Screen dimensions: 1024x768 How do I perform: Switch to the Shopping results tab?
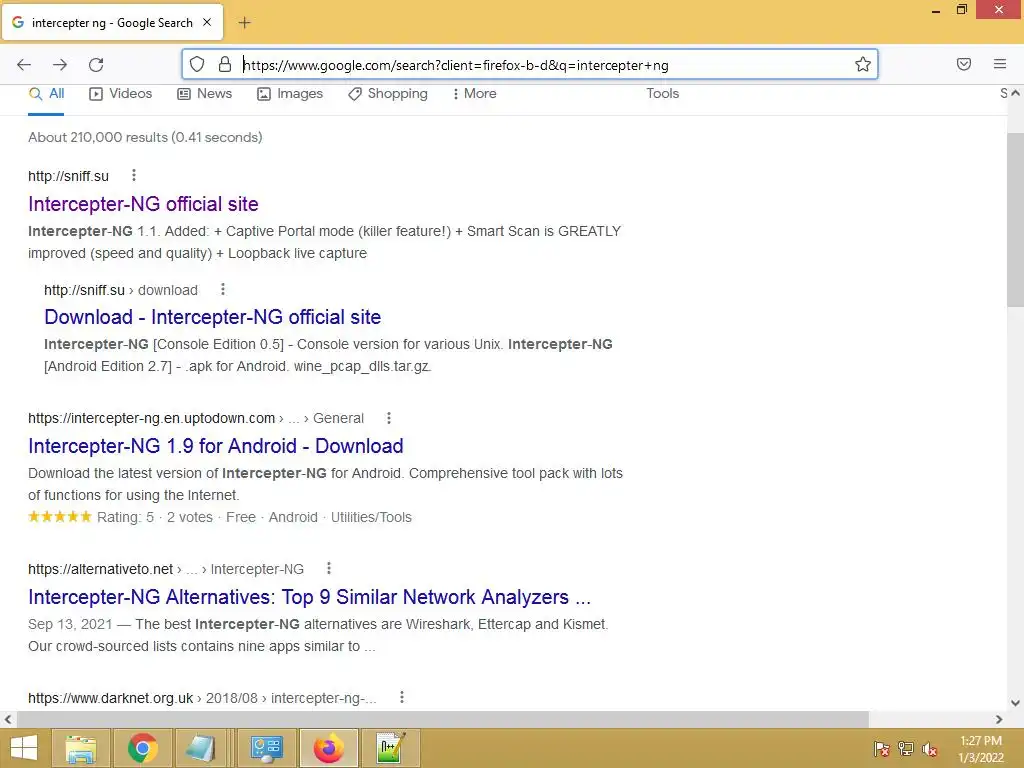click(x=388, y=94)
